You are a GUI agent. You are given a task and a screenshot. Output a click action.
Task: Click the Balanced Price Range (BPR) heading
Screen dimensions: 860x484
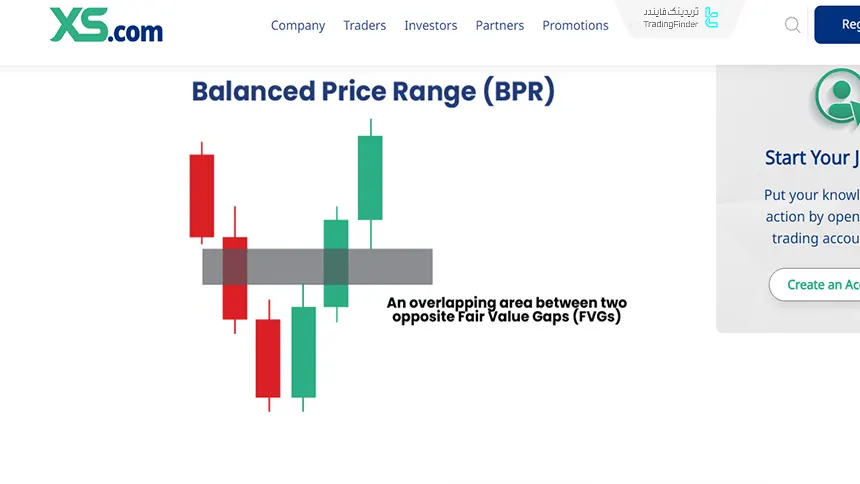point(373,92)
